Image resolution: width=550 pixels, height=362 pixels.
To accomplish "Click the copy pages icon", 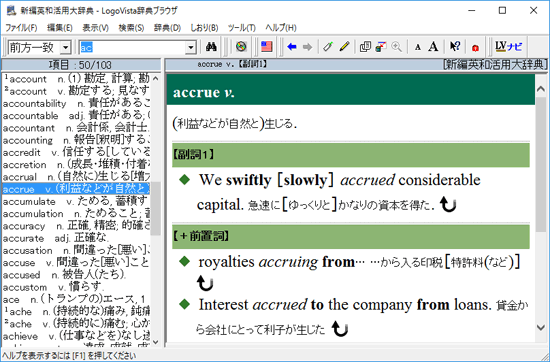I will 365,47.
